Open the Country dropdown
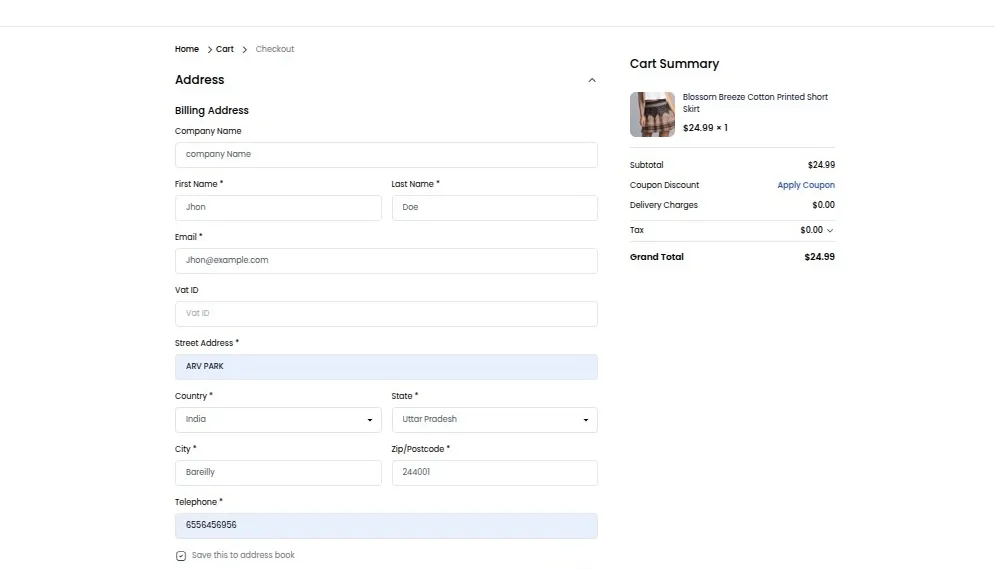Image resolution: width=995 pixels, height=569 pixels. (x=278, y=420)
